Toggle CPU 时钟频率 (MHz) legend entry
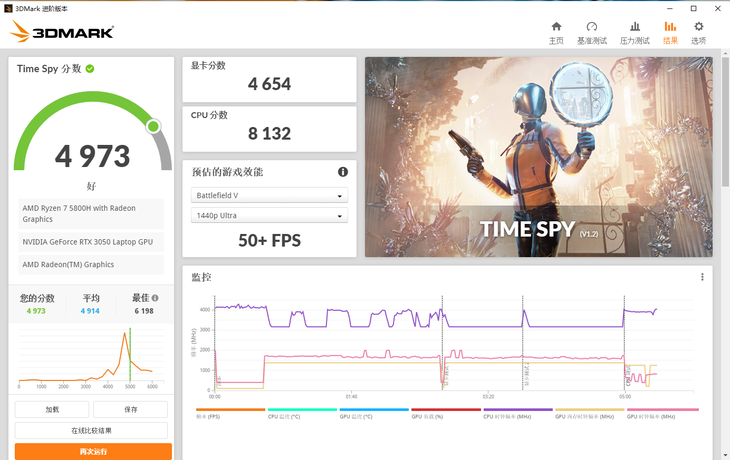Image resolution: width=730 pixels, height=460 pixels. click(x=518, y=413)
